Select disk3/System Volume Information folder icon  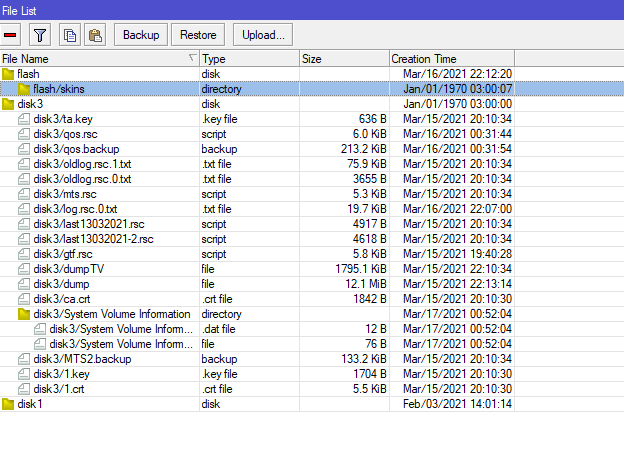pyautogui.click(x=24, y=314)
